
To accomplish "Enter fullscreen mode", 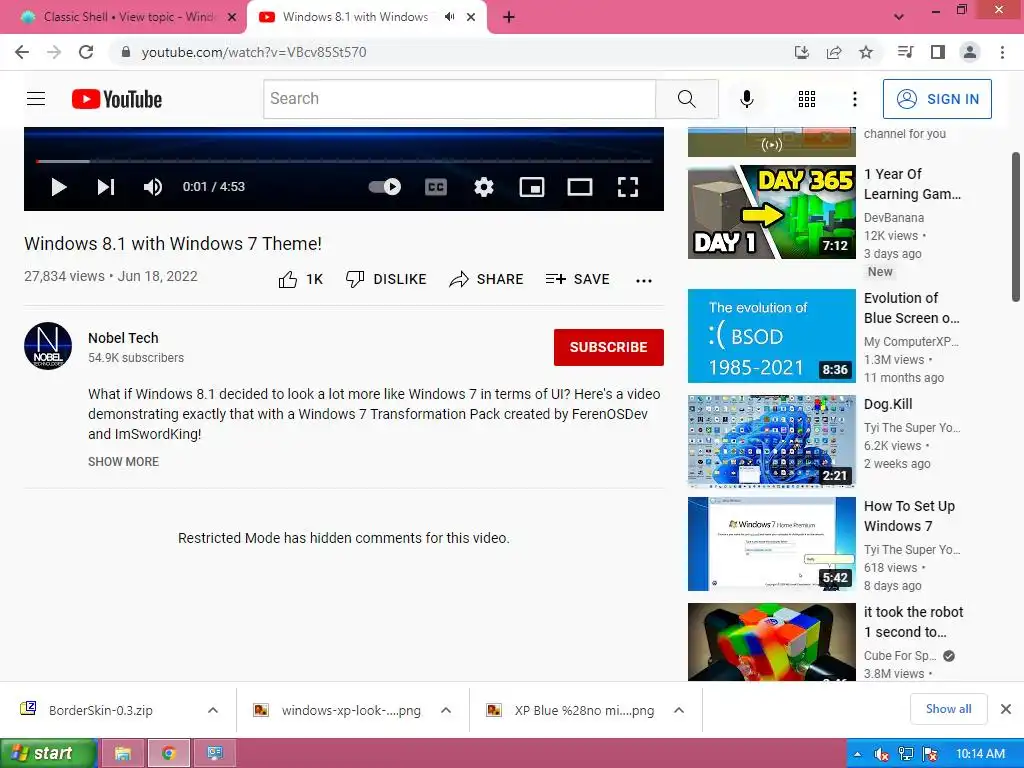I will point(628,187).
